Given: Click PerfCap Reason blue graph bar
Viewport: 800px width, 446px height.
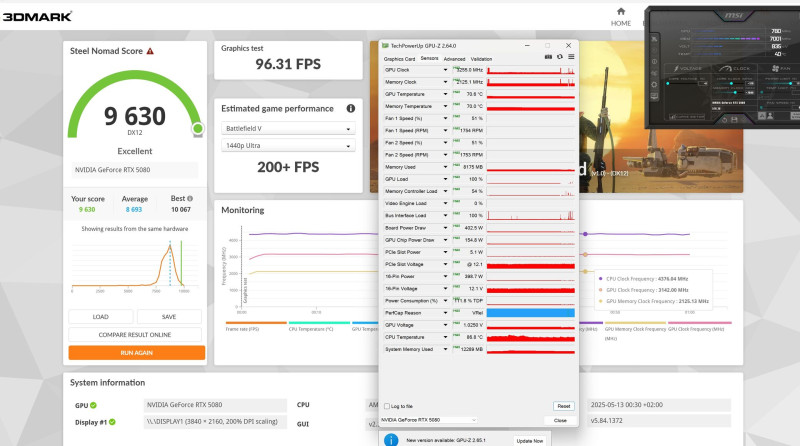Looking at the screenshot, I should [531, 313].
